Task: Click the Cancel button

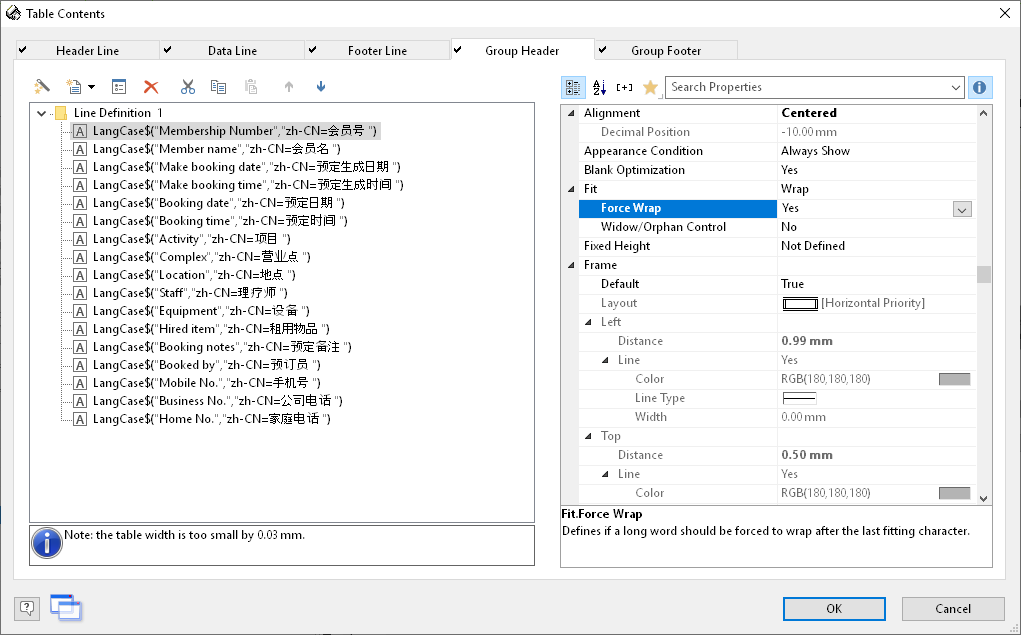Action: [x=953, y=609]
